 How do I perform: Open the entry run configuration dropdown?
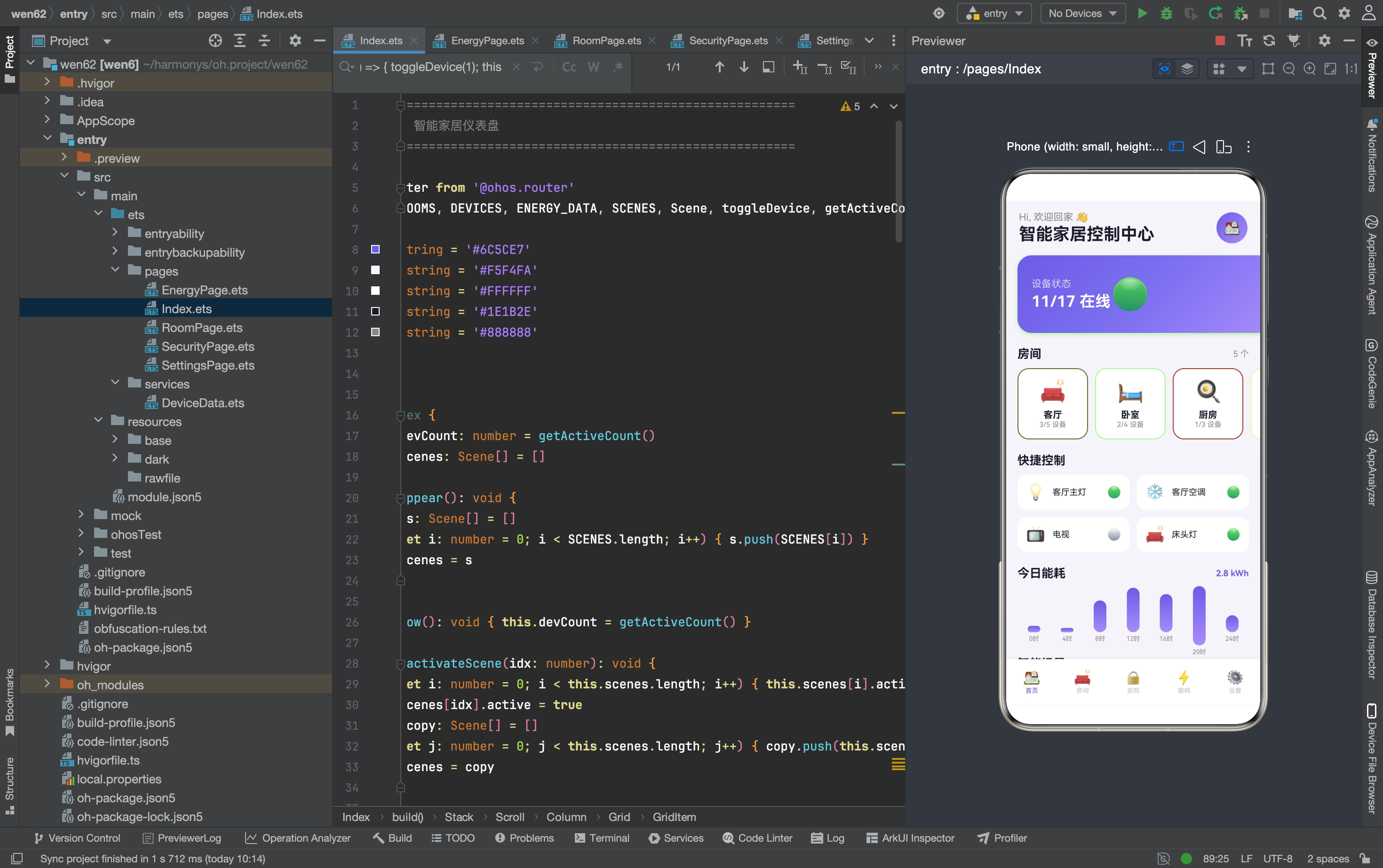(994, 13)
